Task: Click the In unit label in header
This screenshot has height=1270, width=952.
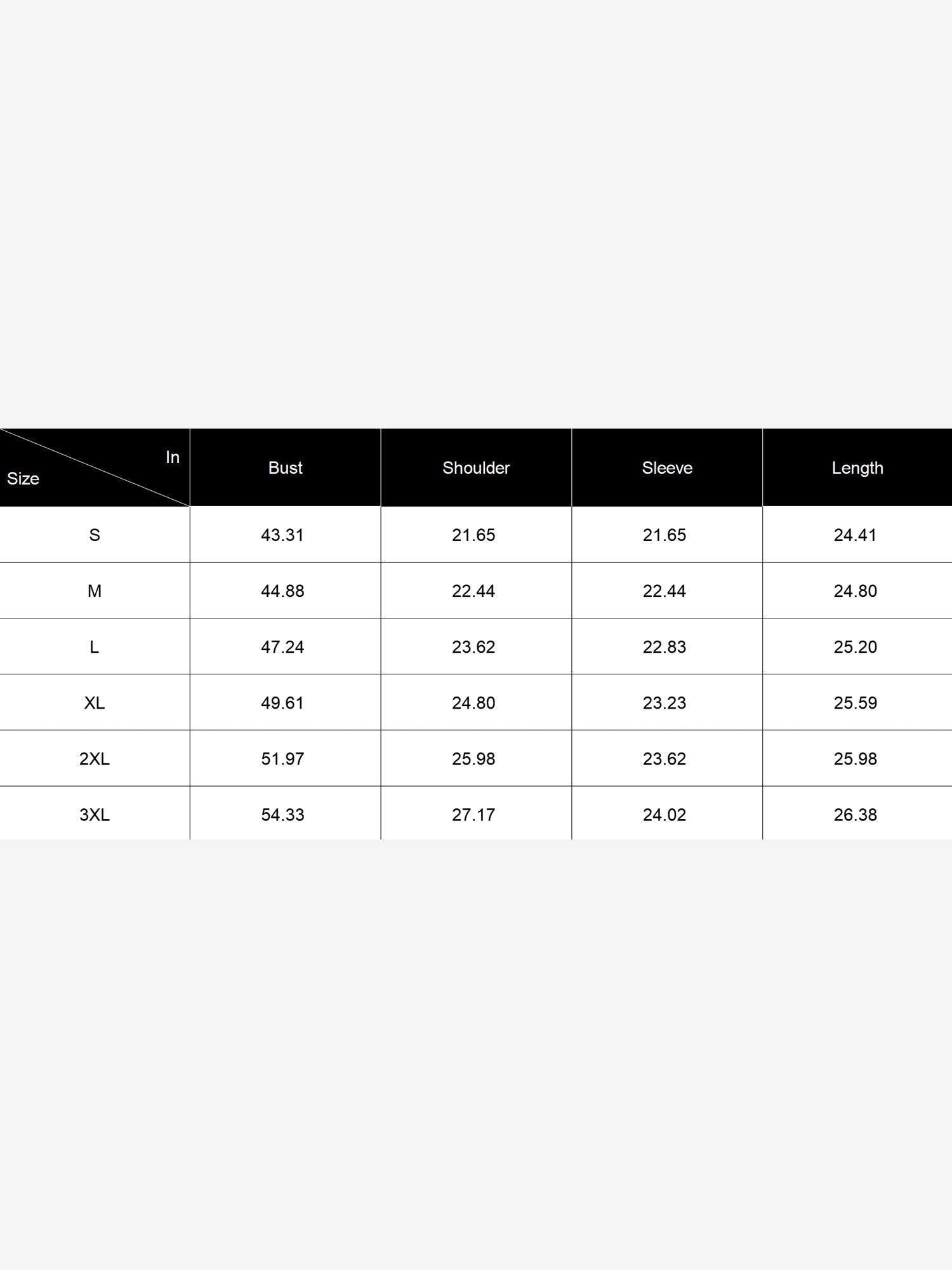Action: (x=173, y=457)
